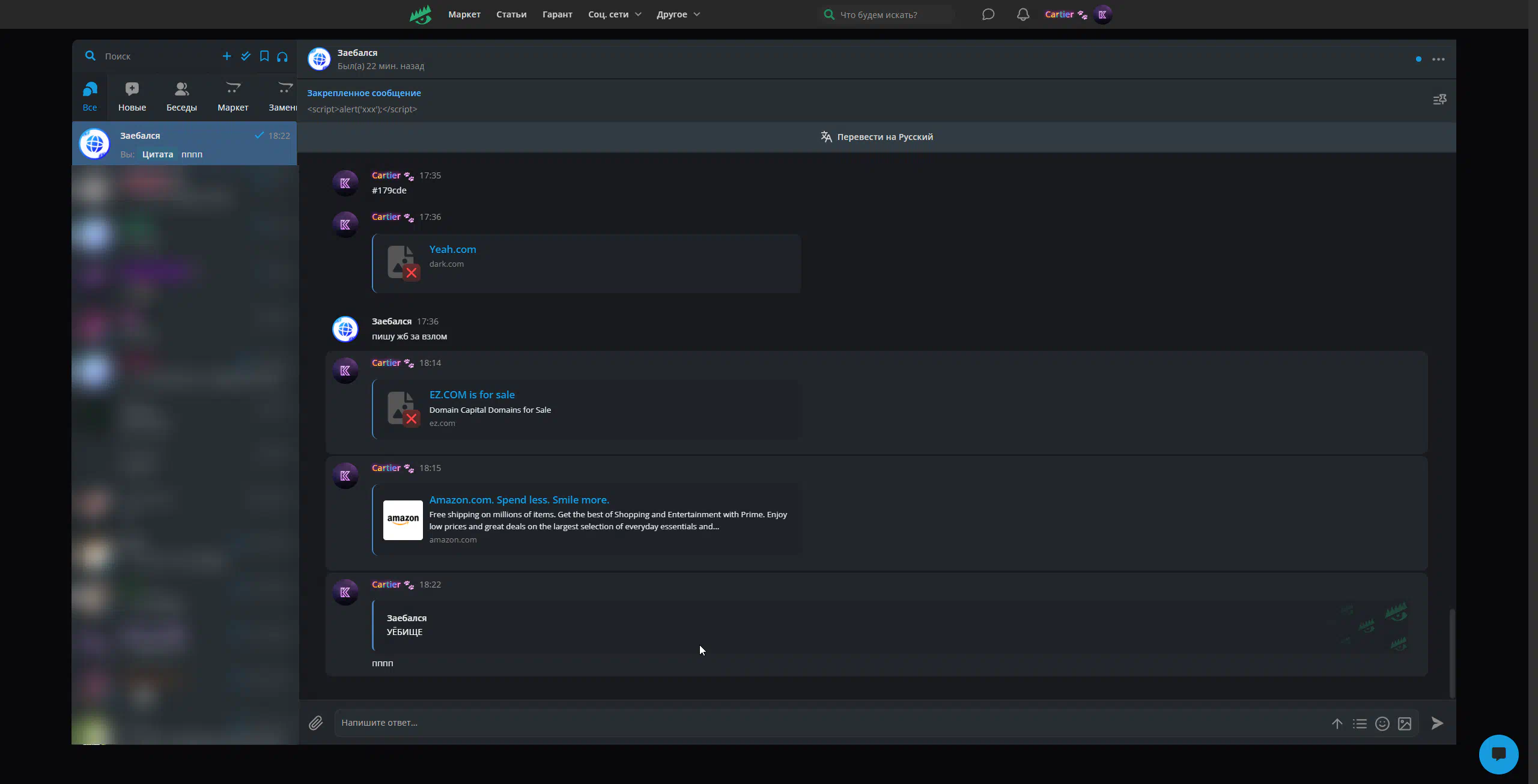1538x784 pixels.
Task: Expand the Другое dropdown menu
Action: pos(678,14)
